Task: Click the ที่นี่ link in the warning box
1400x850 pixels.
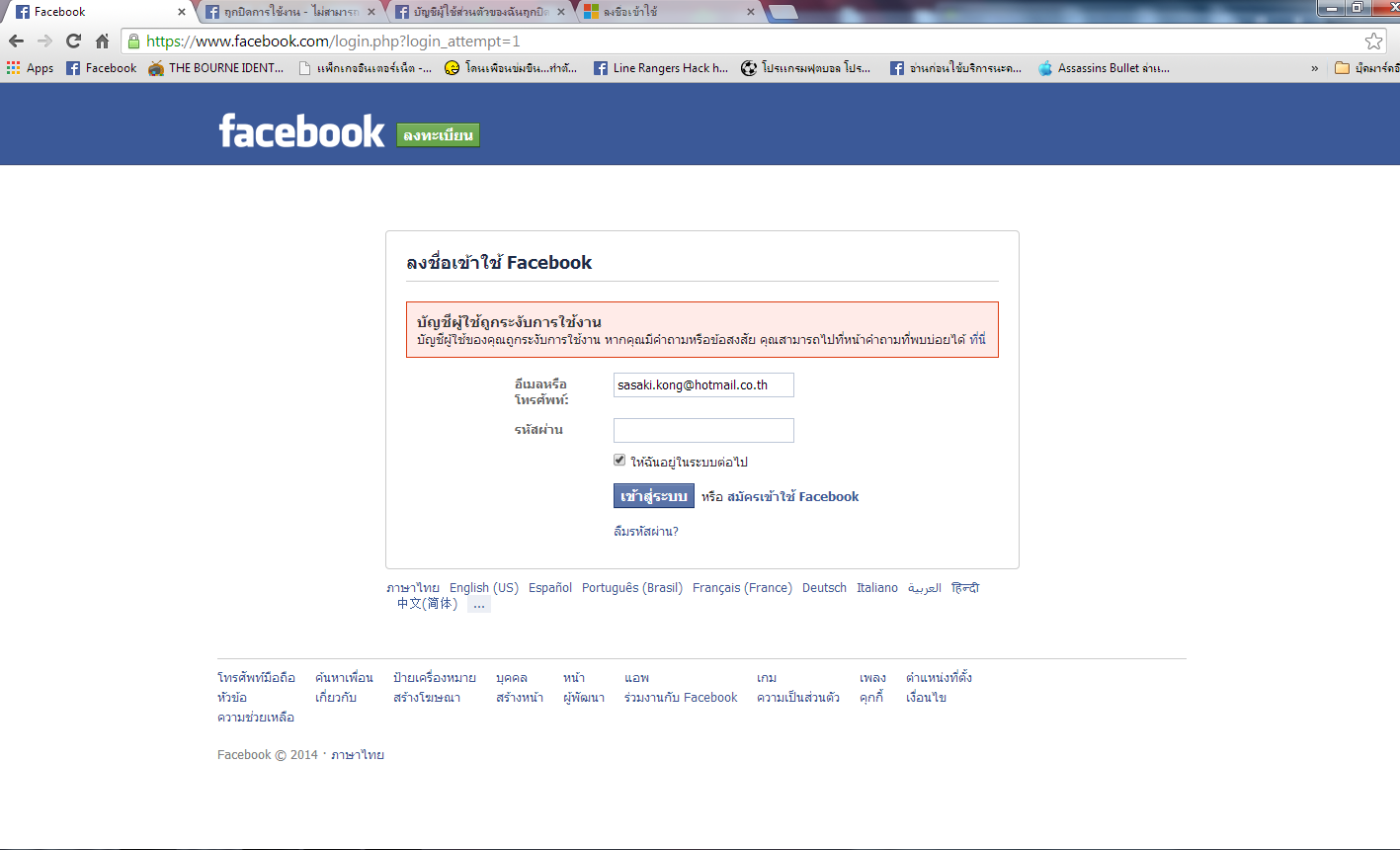Action: point(978,340)
